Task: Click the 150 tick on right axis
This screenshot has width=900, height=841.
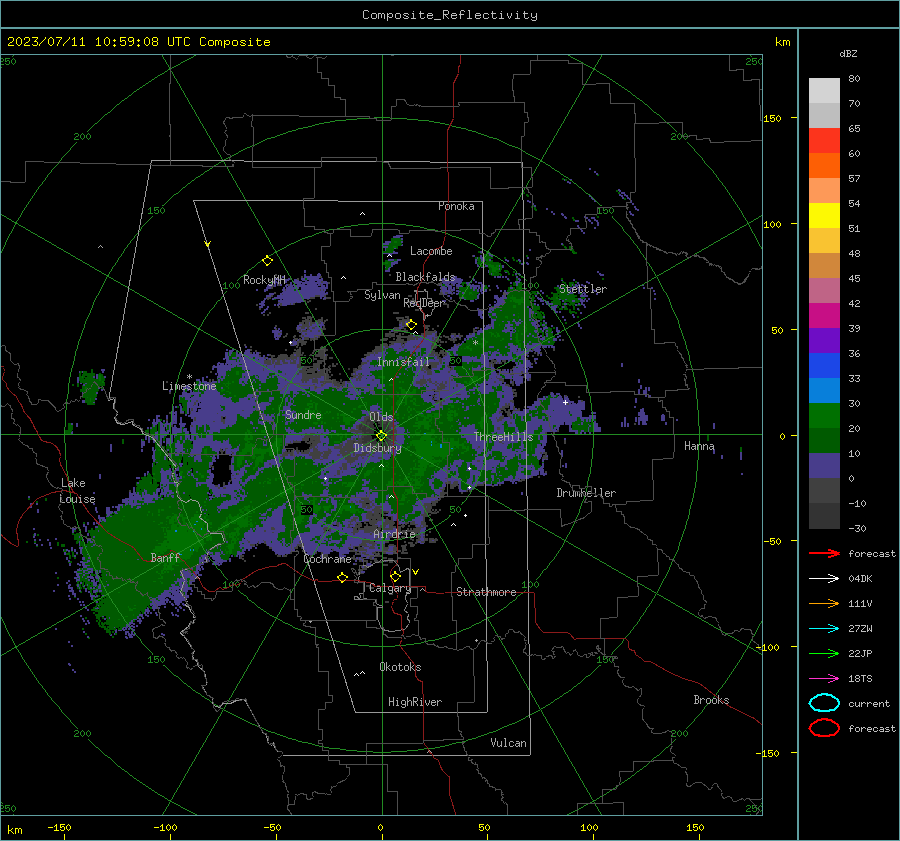Action: click(773, 118)
